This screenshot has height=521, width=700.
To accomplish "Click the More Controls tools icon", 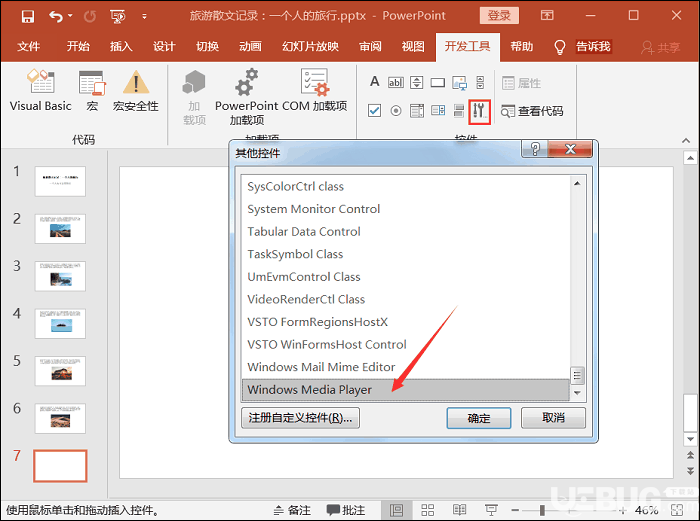I will tap(480, 111).
